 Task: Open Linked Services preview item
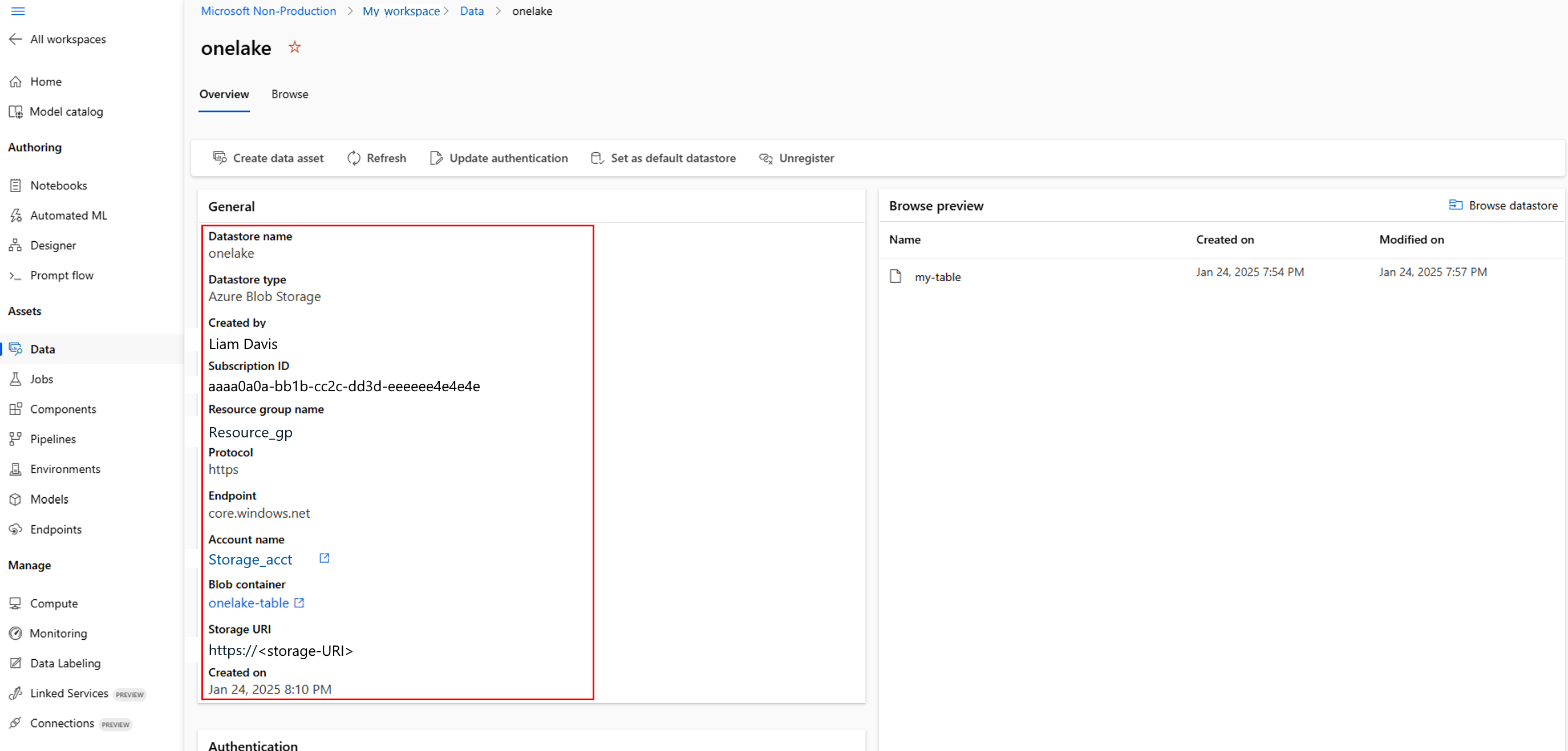69,693
